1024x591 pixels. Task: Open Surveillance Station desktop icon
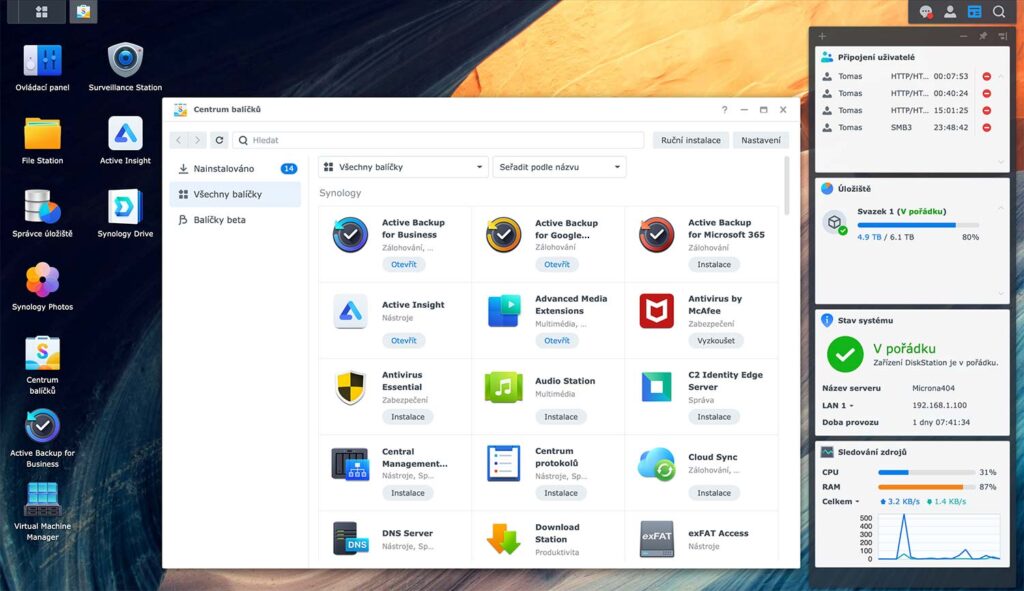click(125, 67)
